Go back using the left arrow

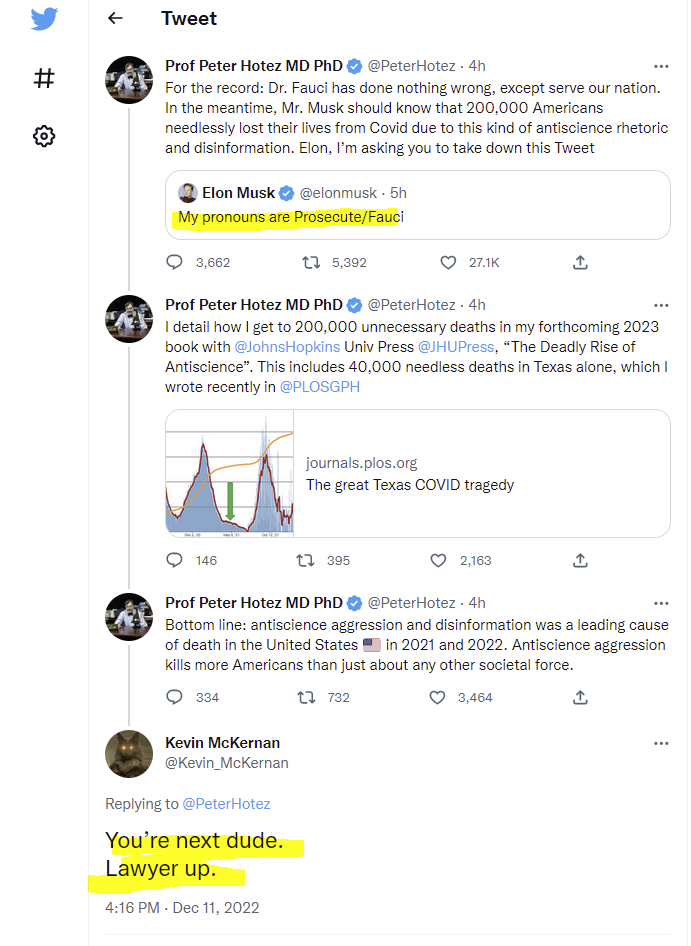pos(115,18)
